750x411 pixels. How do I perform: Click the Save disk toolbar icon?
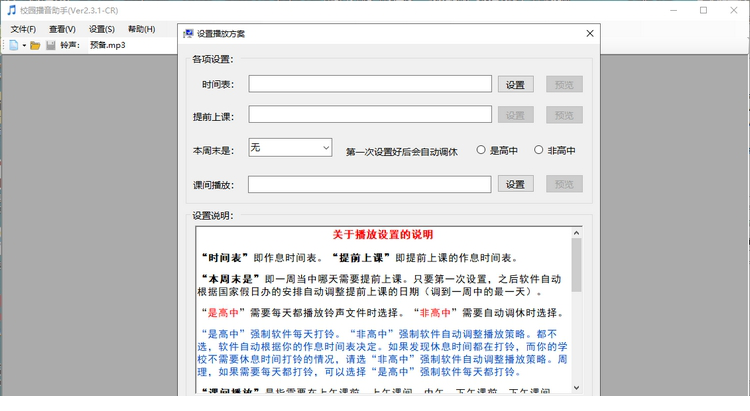pos(50,45)
